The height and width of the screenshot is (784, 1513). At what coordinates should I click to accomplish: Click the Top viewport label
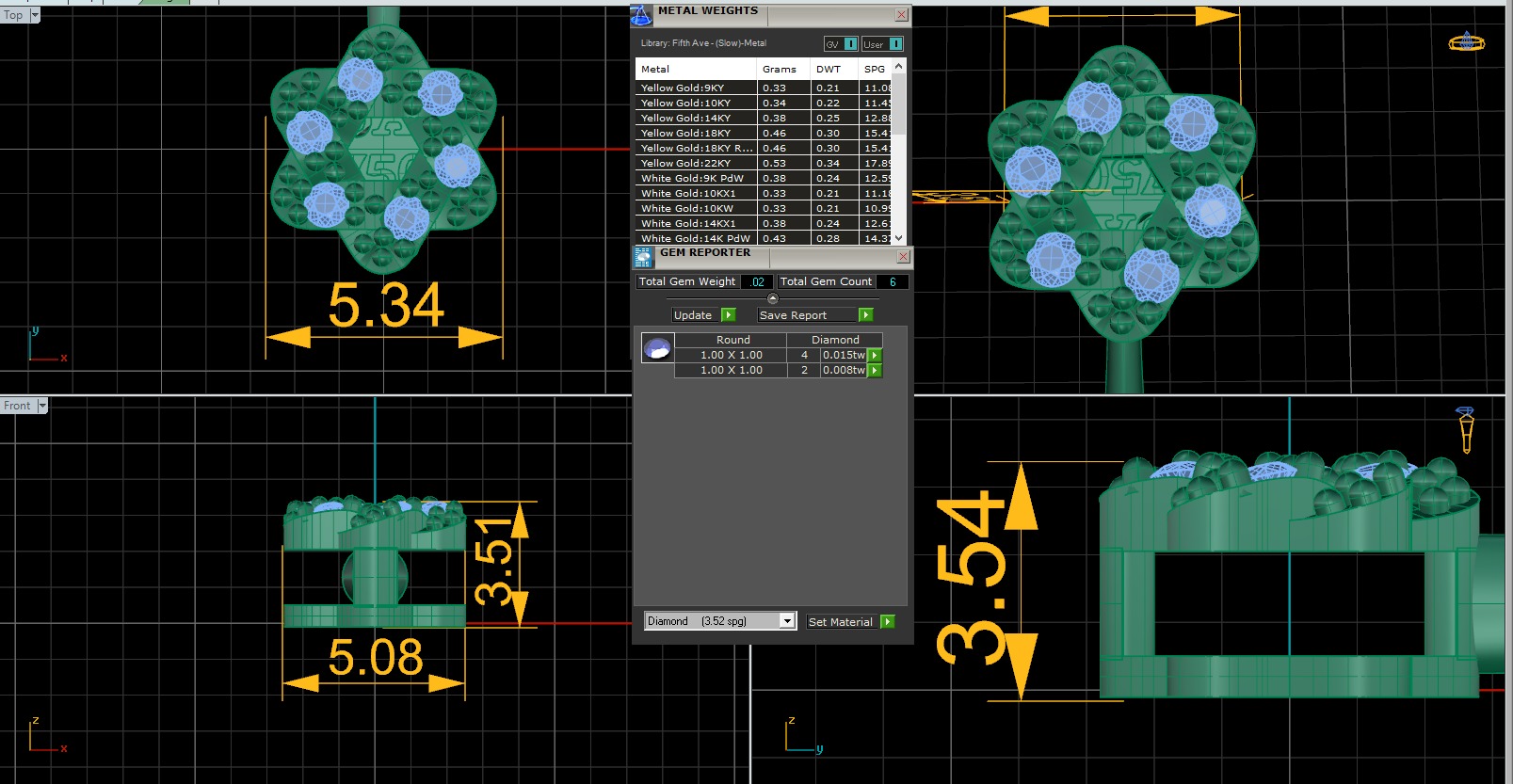click(x=13, y=15)
